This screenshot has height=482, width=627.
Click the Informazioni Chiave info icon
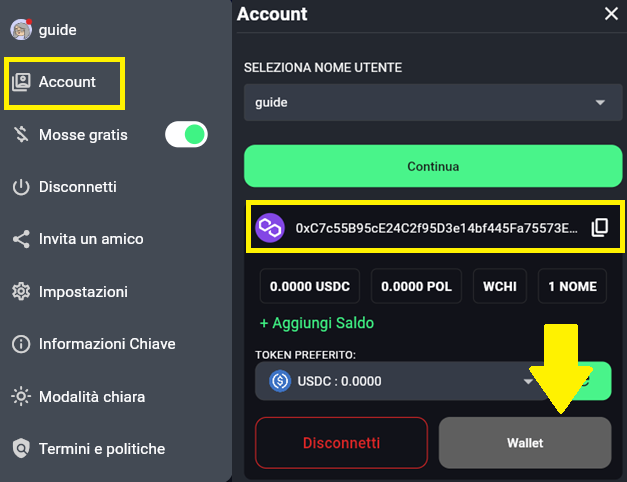(x=21, y=344)
